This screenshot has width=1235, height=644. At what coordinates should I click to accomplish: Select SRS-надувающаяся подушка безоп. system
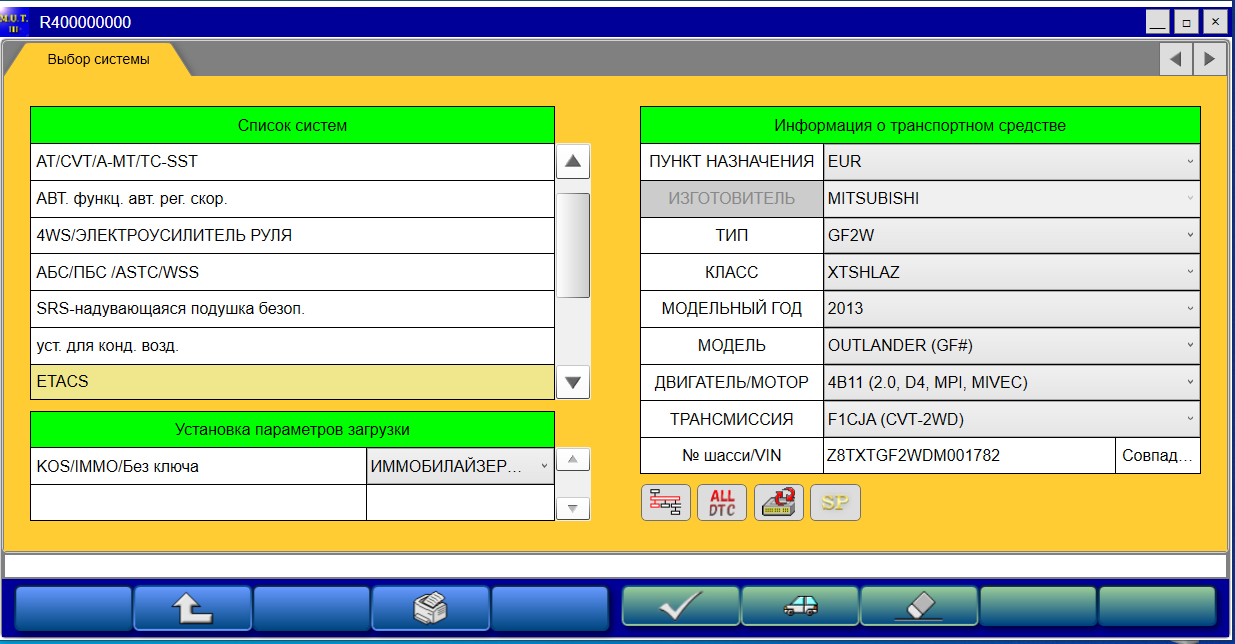click(x=292, y=309)
